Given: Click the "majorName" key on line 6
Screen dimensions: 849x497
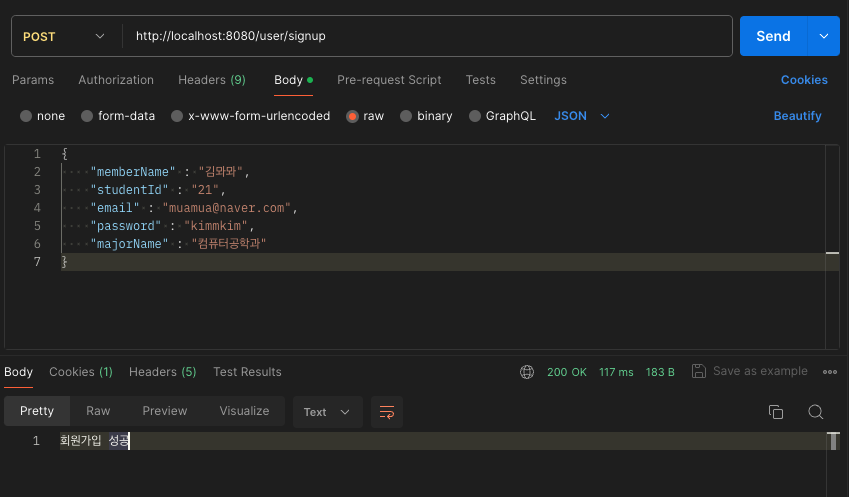Looking at the screenshot, I should (x=129, y=244).
